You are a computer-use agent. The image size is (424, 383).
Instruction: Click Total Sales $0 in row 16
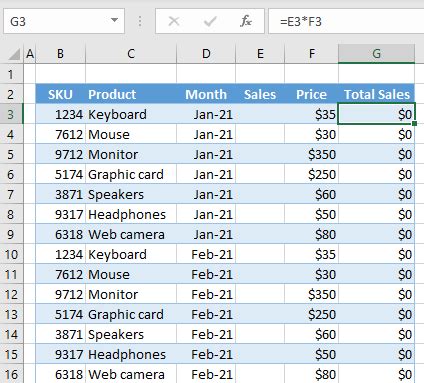coord(376,374)
